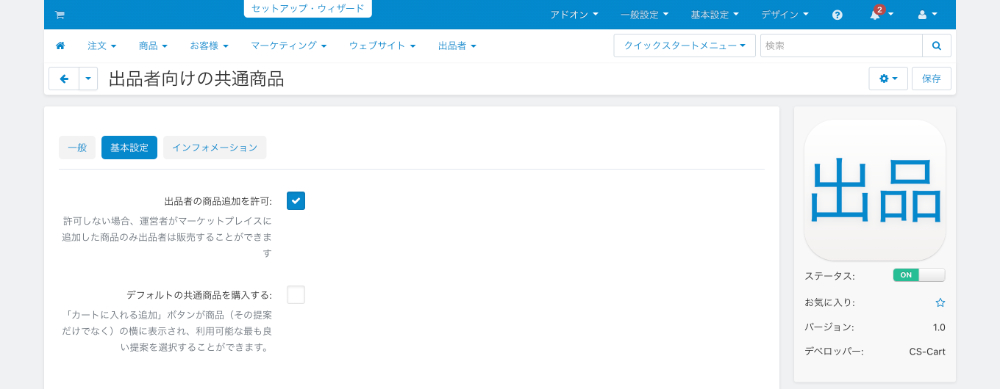Open the user account icon menu

click(x=927, y=15)
